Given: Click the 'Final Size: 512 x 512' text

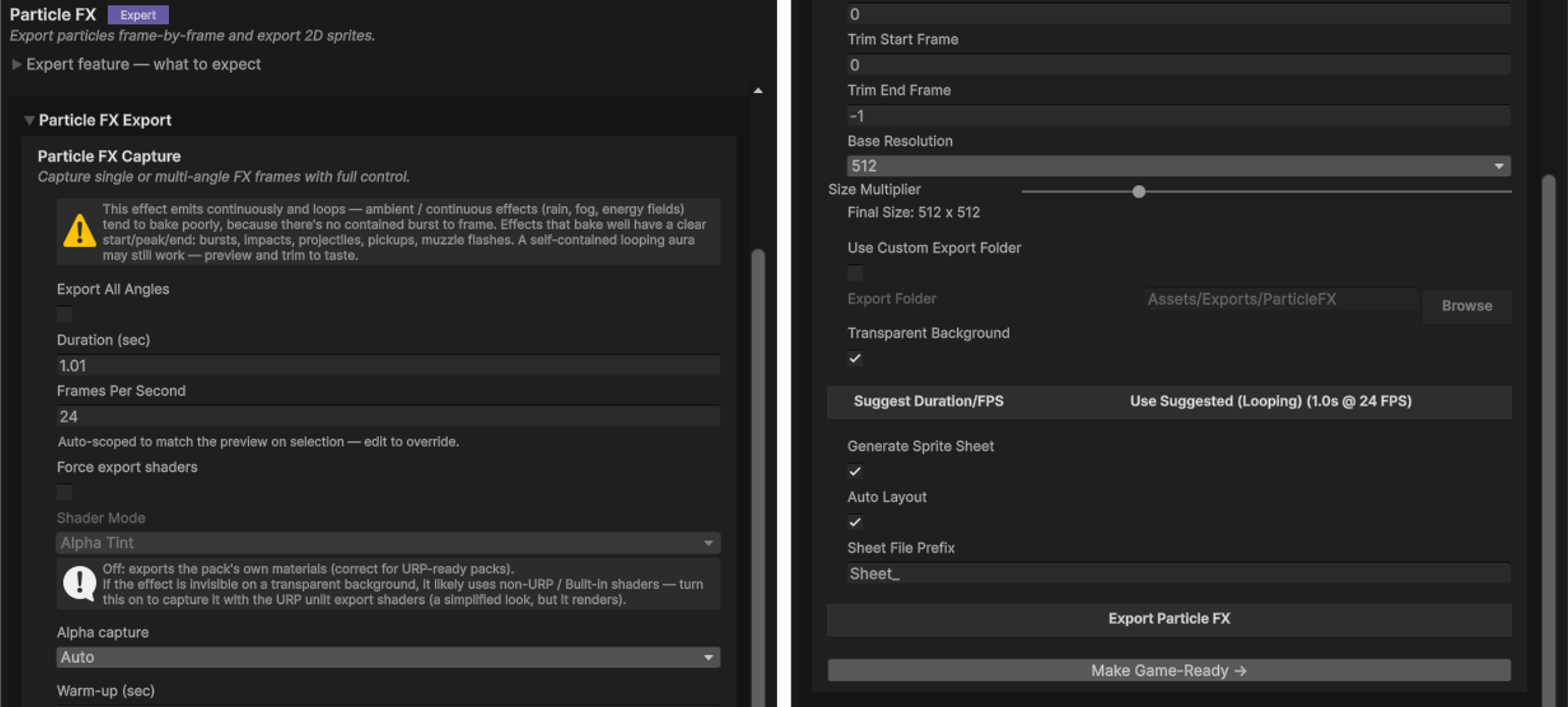Looking at the screenshot, I should tap(914, 213).
